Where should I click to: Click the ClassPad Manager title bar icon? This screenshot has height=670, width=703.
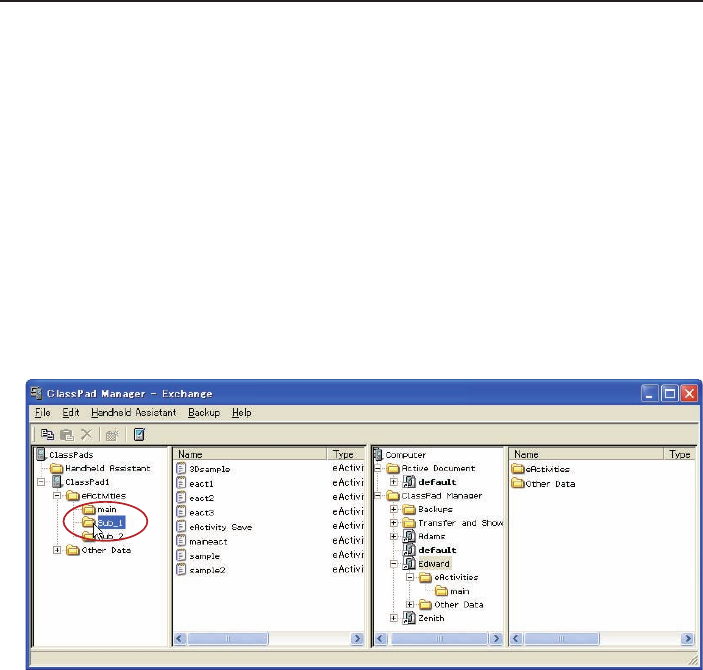pos(37,393)
